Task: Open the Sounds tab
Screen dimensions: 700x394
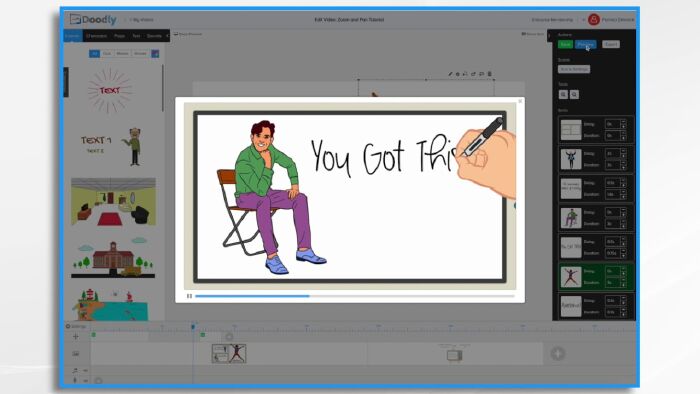Action: click(x=154, y=36)
